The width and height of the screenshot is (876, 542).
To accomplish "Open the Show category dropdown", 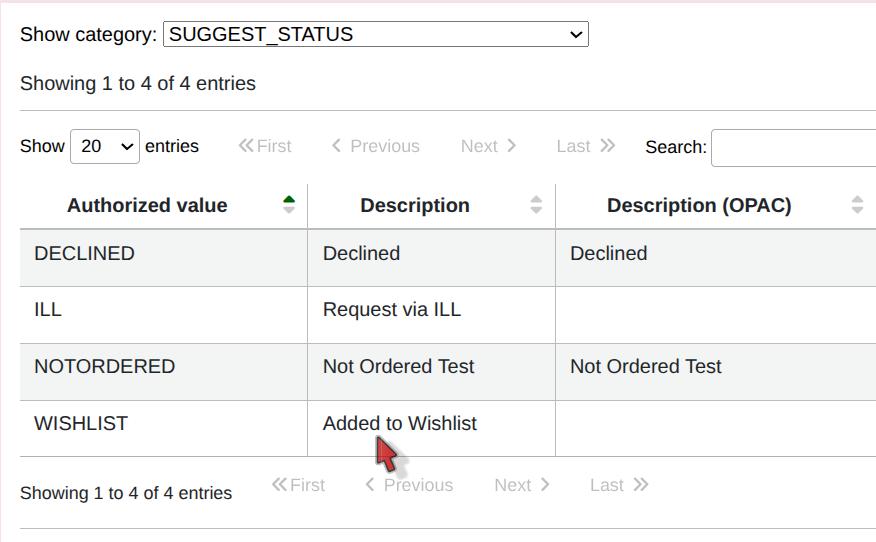I will 375,34.
